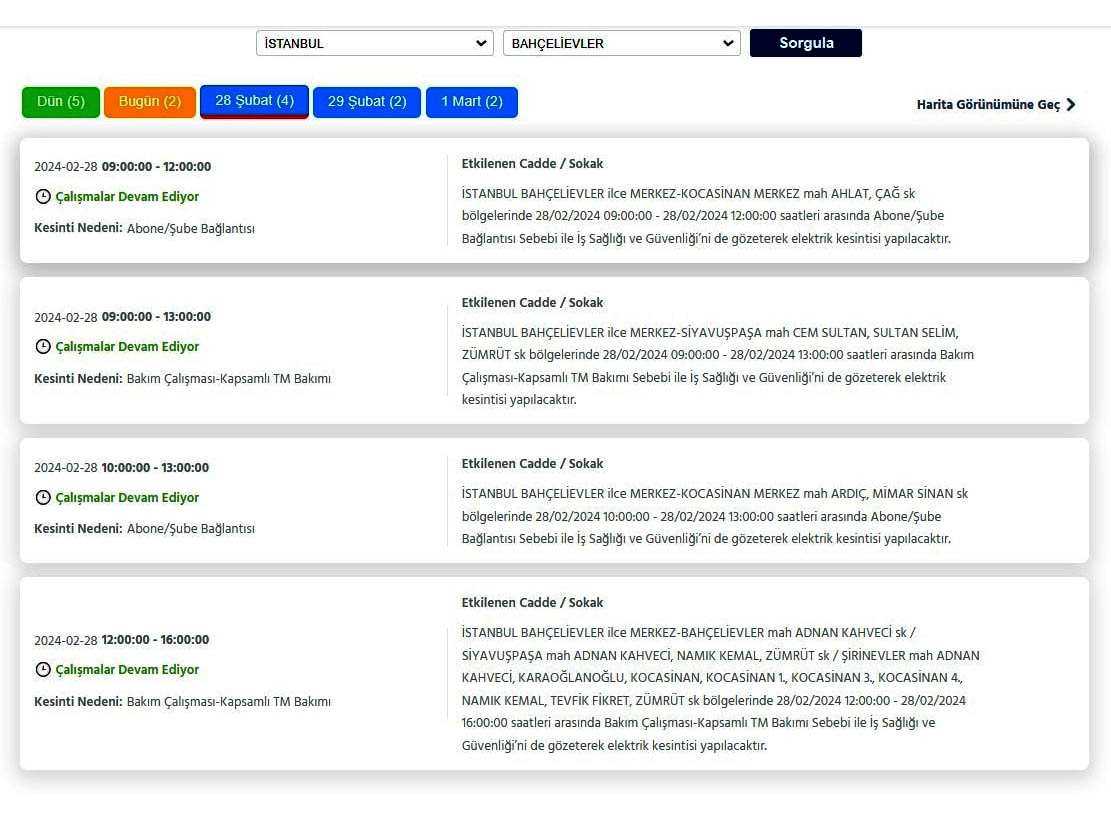Switch to the 29 Şubat (2) tab
Viewport: 1111px width, 830px height.
click(367, 102)
